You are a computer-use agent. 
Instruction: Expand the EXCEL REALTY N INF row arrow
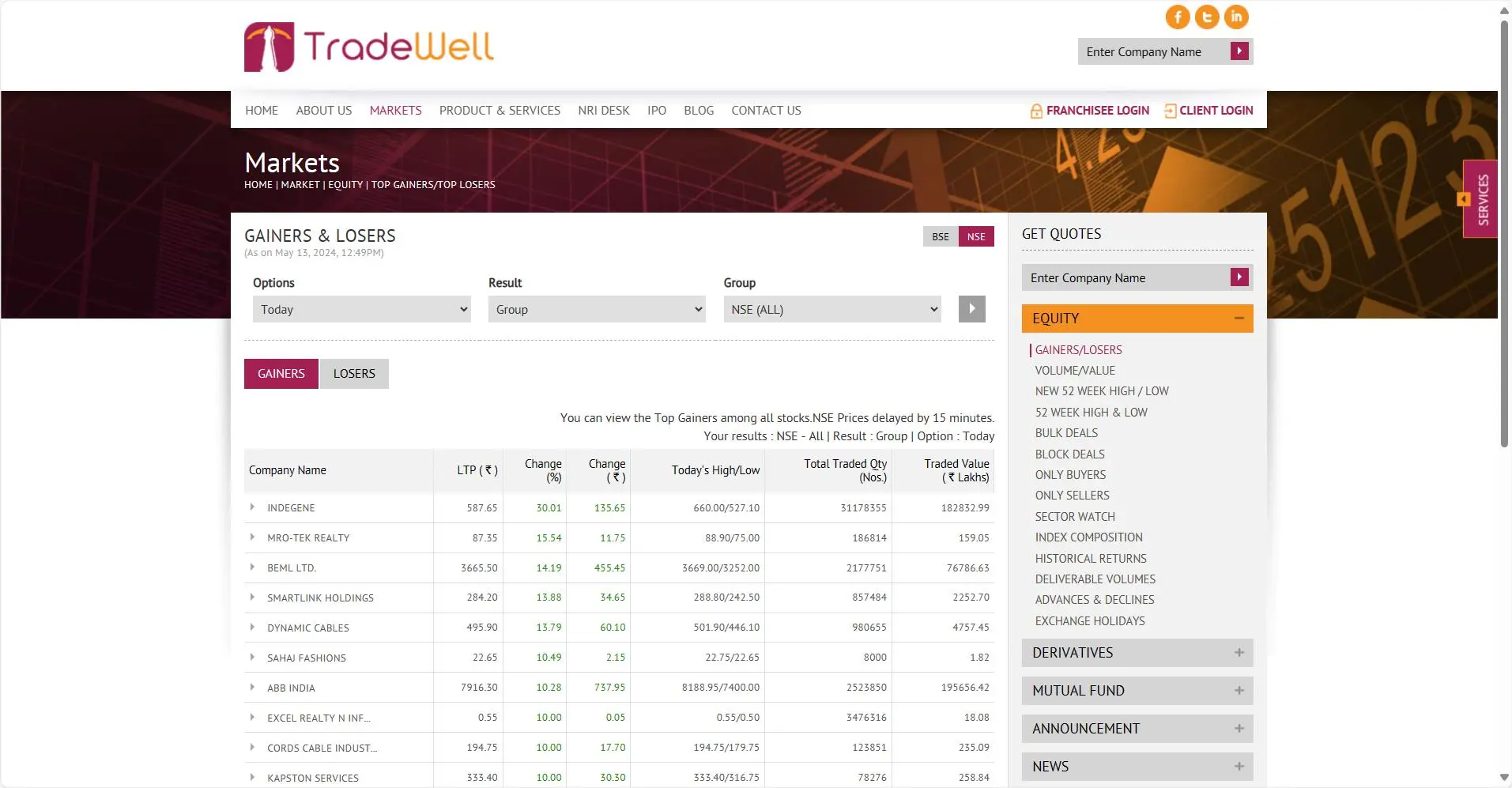click(x=252, y=718)
